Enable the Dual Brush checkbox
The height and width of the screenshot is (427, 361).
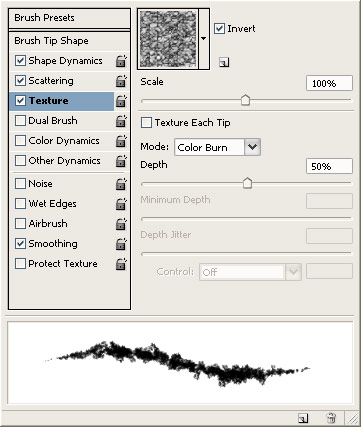click(x=20, y=121)
